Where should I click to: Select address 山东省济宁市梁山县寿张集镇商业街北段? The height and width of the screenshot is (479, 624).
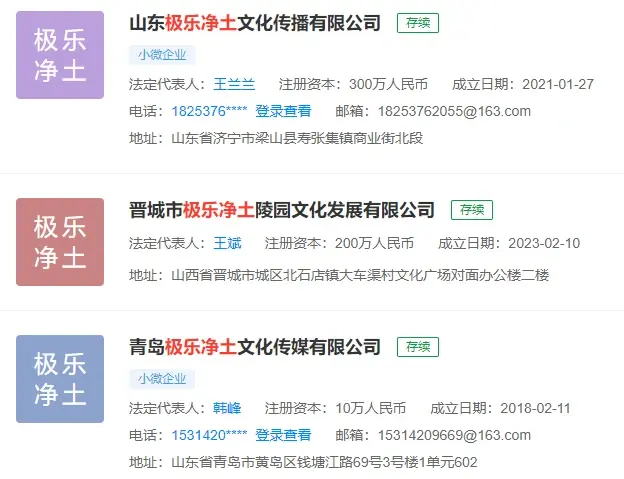point(297,138)
